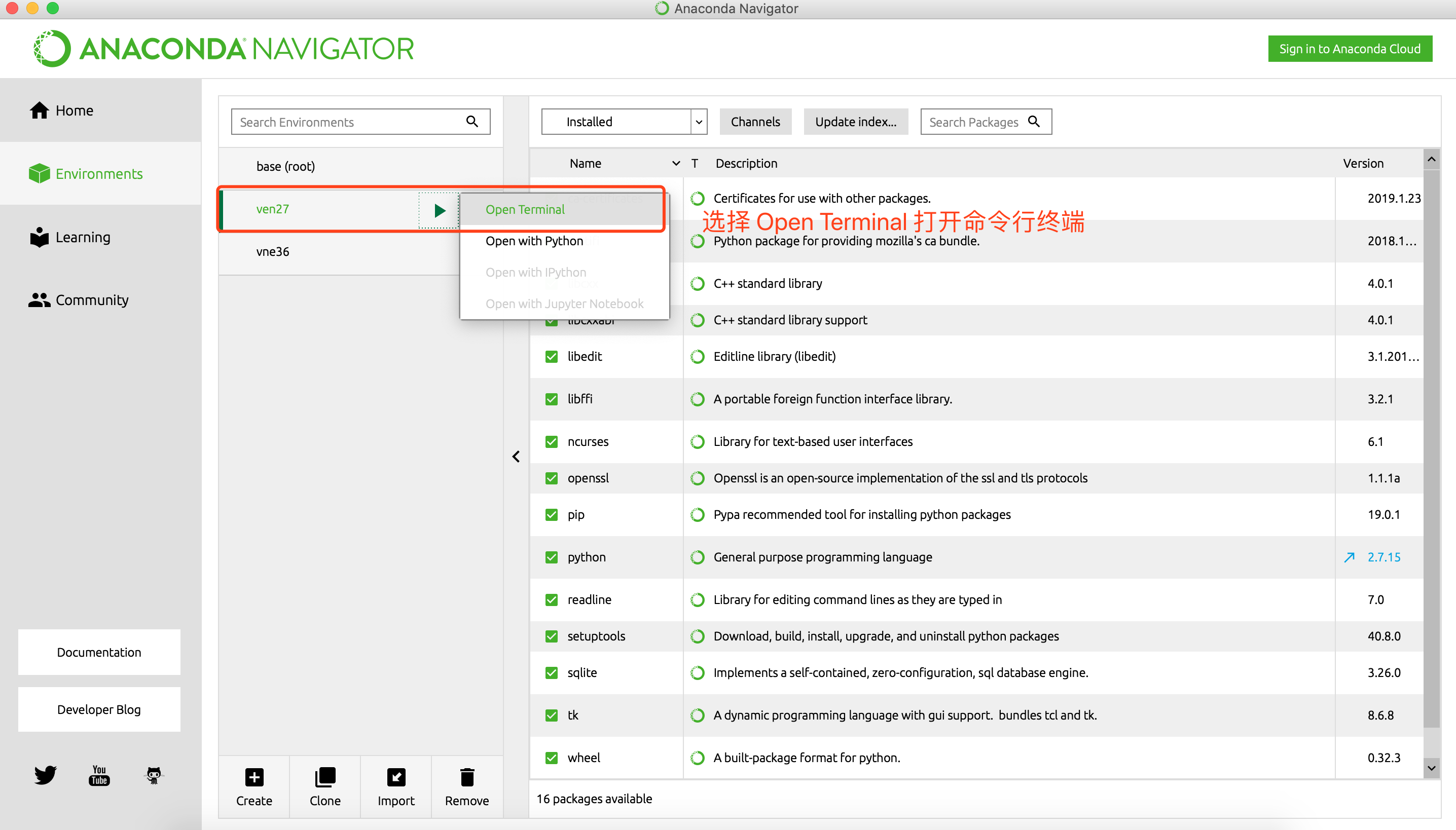Choose Open with Python menu entry
The height and width of the screenshot is (830, 1456).
click(x=534, y=241)
